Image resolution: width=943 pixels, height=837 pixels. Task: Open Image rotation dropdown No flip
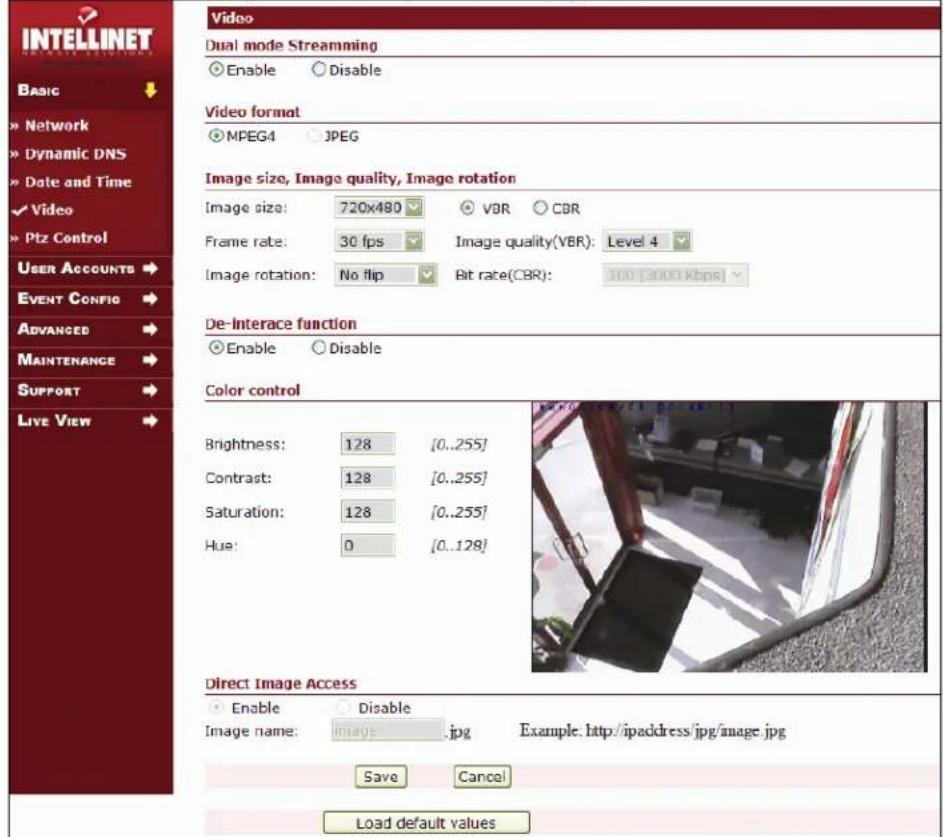(385, 275)
